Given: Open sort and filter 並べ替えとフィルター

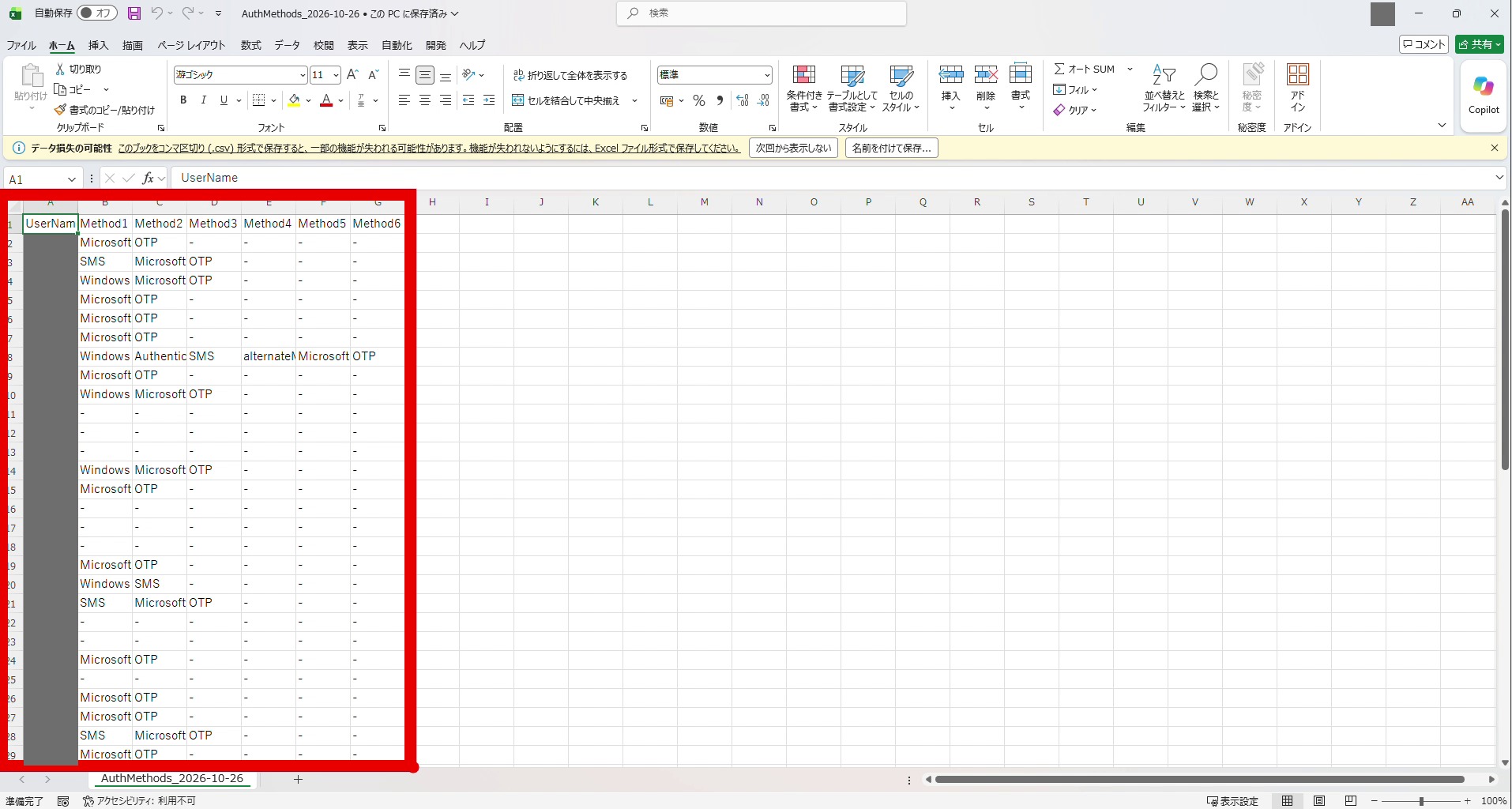Looking at the screenshot, I should point(1164,88).
